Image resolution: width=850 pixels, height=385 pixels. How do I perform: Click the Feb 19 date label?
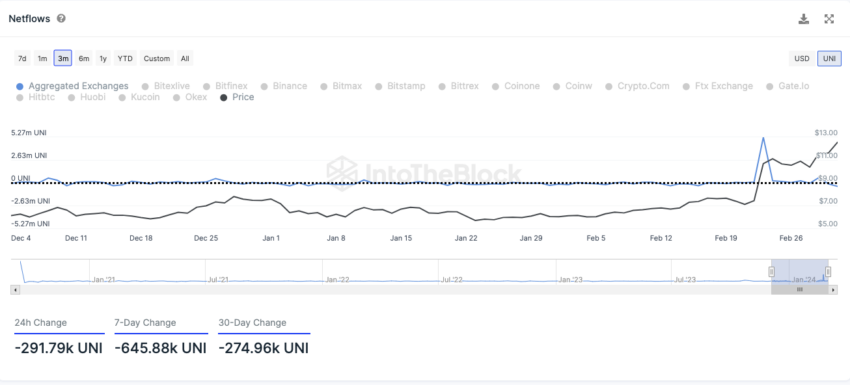click(726, 238)
